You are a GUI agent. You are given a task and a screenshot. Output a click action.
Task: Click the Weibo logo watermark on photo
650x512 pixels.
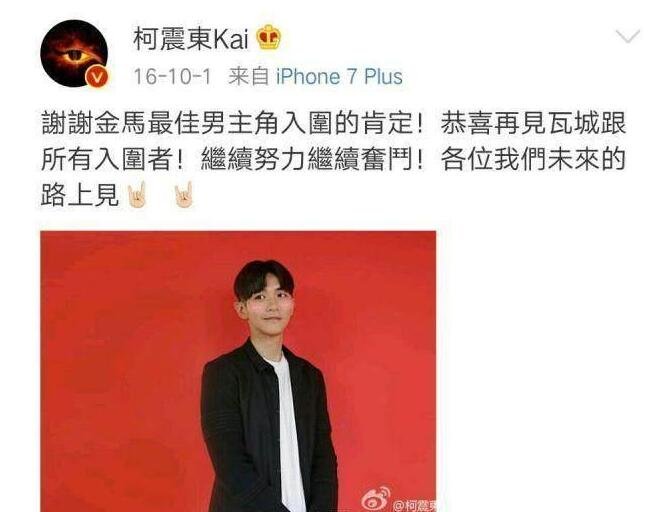(376, 498)
